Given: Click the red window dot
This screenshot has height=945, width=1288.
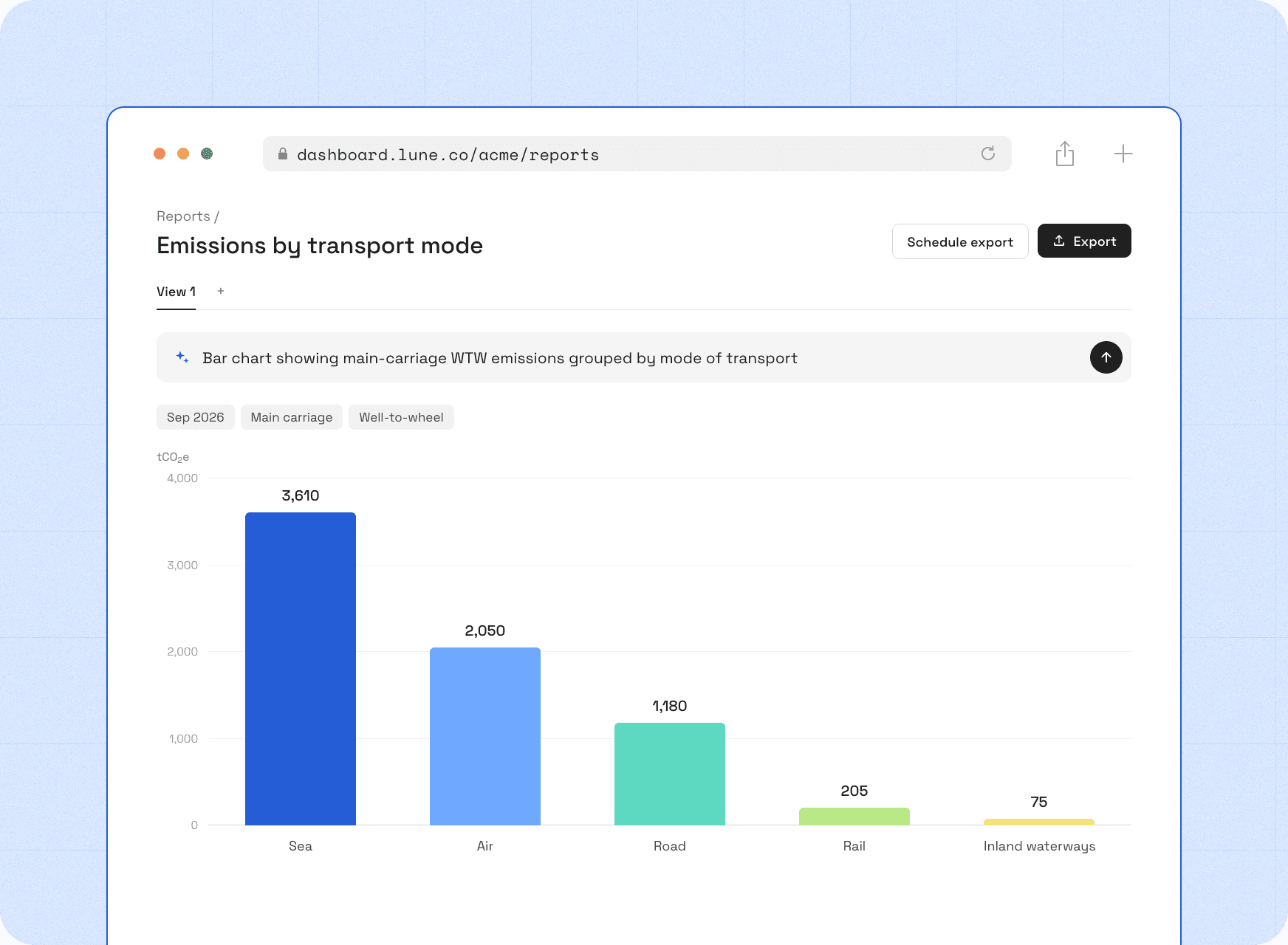Looking at the screenshot, I should pos(160,154).
